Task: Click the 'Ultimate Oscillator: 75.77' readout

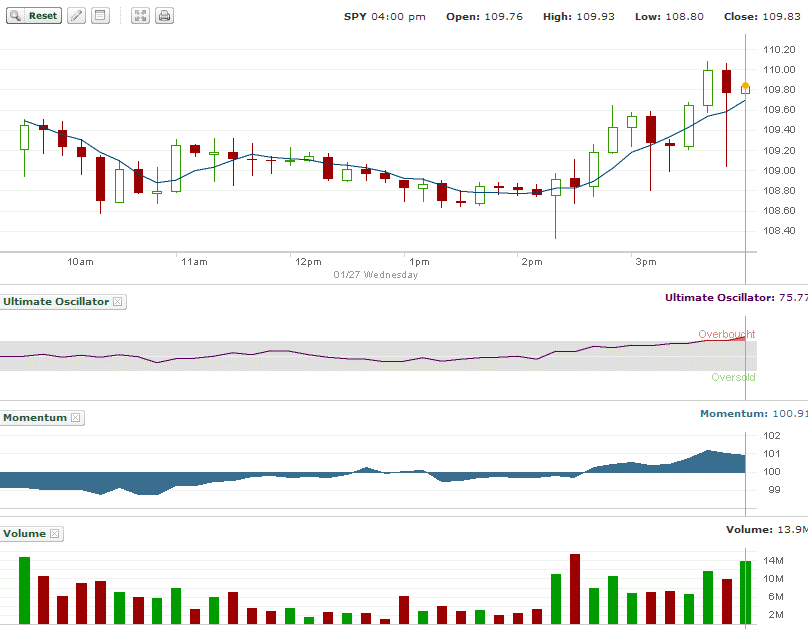Action: [x=736, y=298]
